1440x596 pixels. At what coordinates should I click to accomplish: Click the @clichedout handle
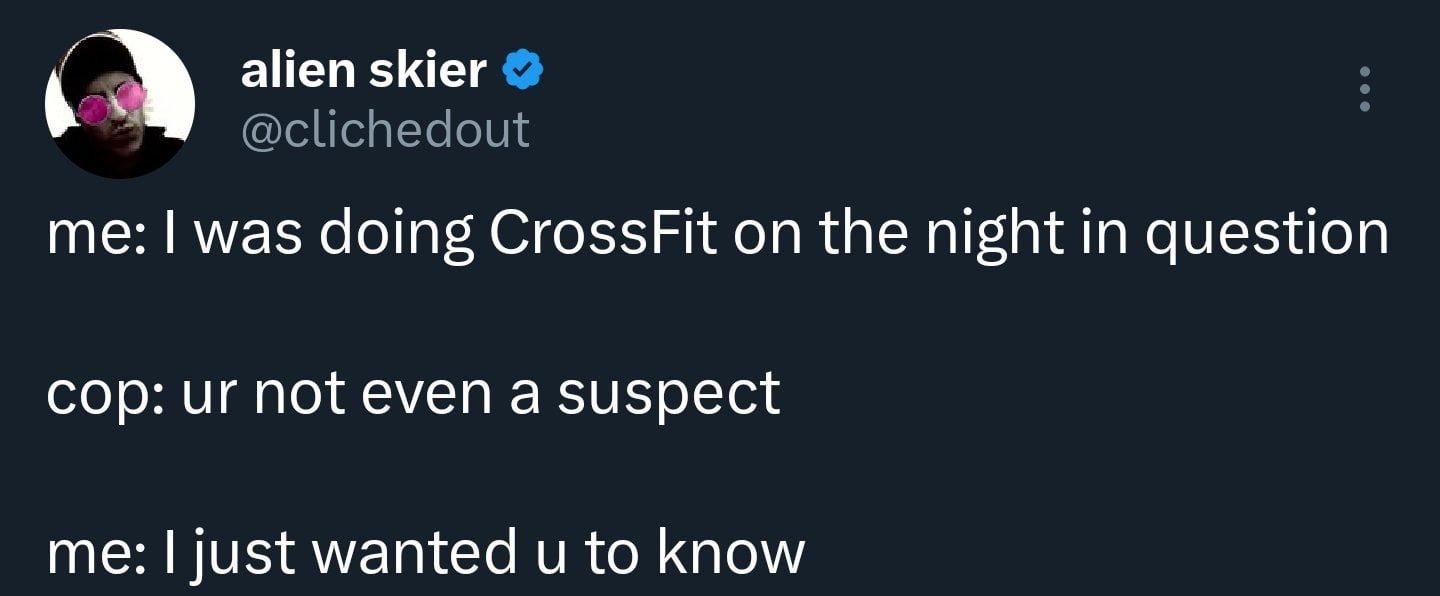point(385,129)
